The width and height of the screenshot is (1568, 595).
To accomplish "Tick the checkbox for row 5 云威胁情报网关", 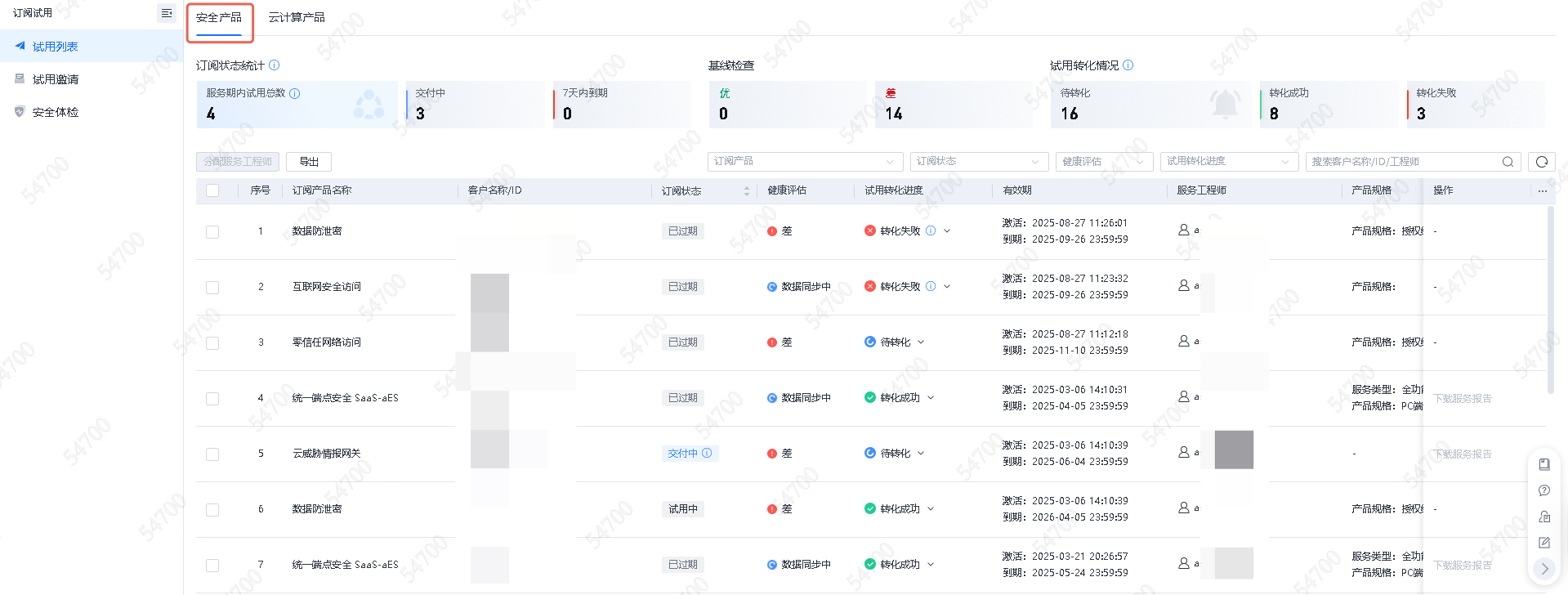I will [212, 454].
